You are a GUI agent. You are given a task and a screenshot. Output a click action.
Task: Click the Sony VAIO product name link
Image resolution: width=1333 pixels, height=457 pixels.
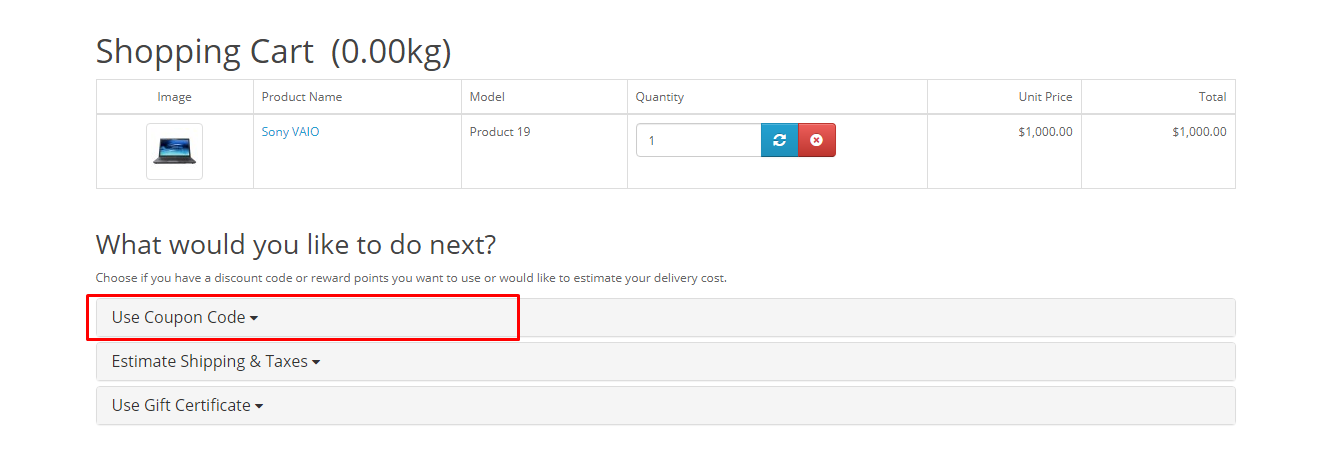[x=291, y=131]
